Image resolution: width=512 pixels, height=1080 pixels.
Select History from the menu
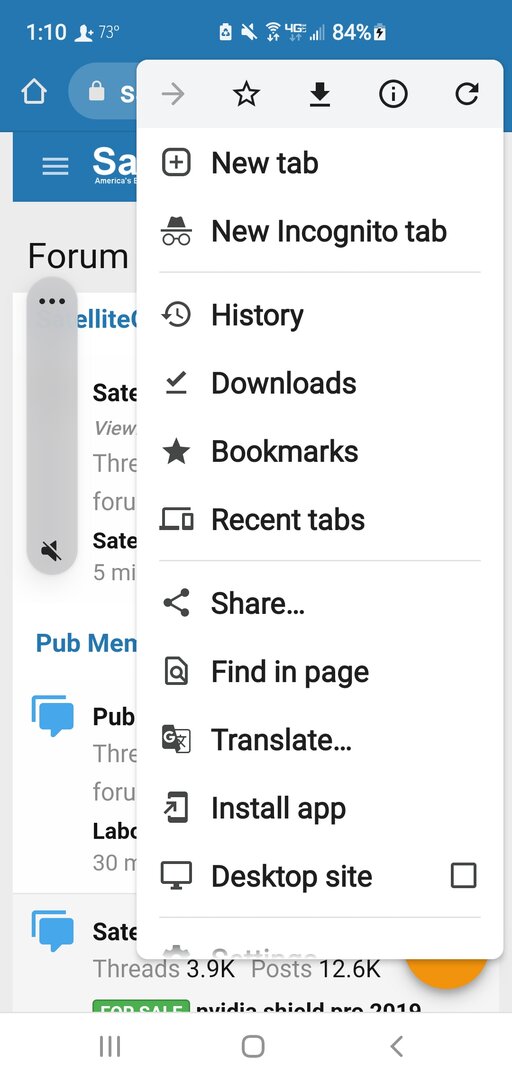coord(320,315)
